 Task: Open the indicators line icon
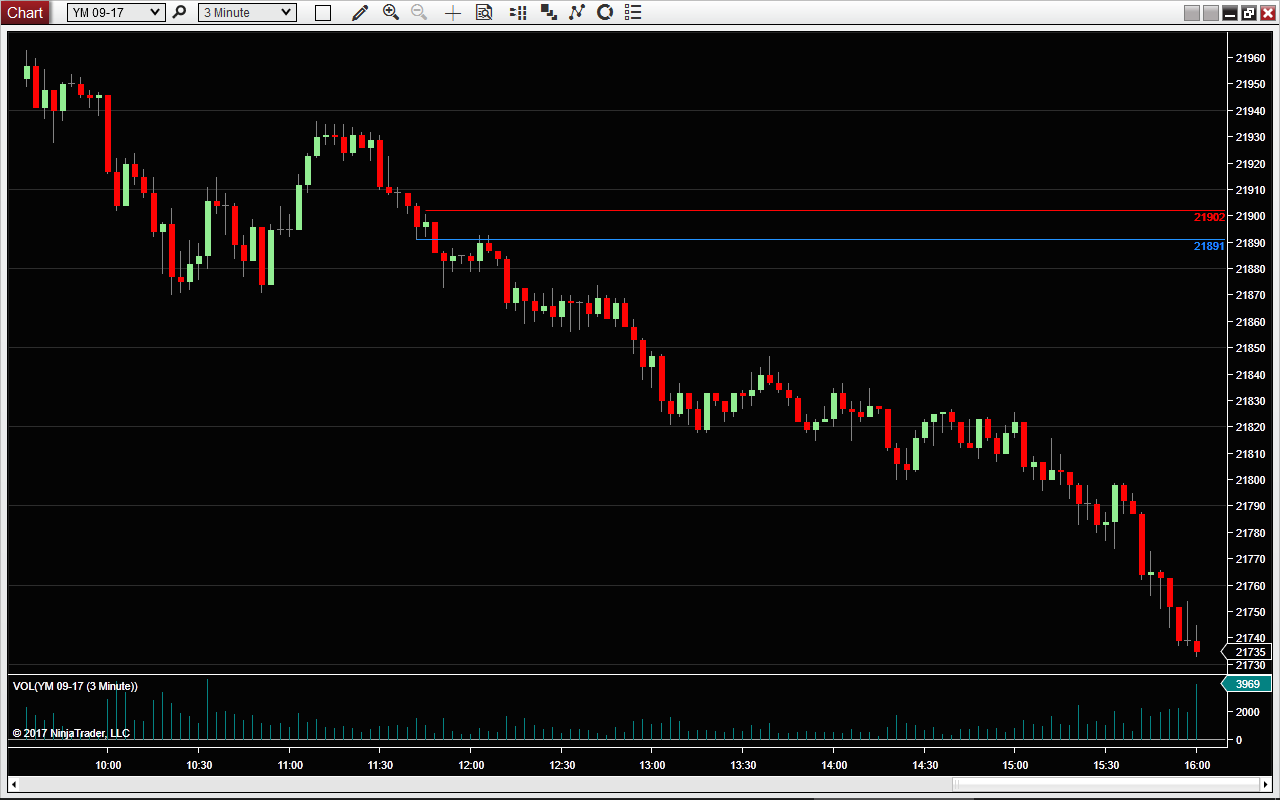(x=576, y=12)
